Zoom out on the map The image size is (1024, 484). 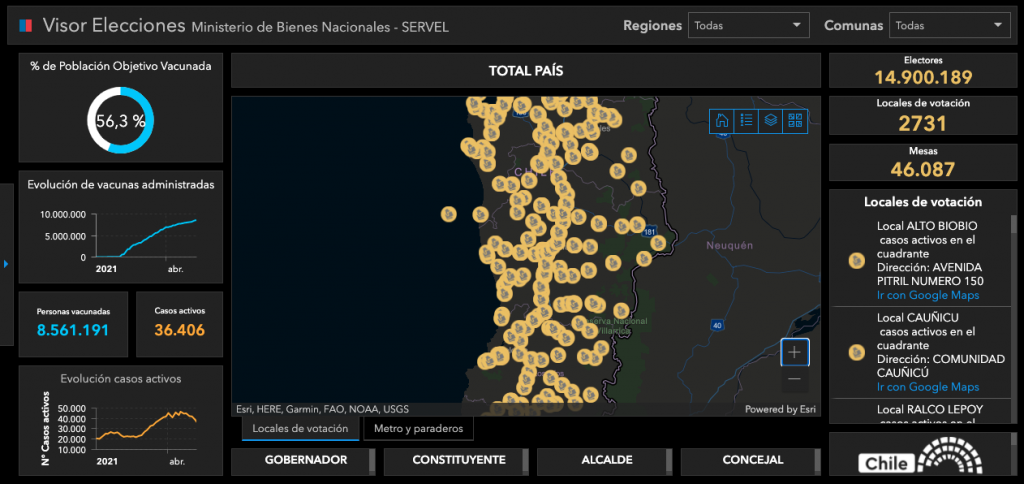tap(794, 379)
